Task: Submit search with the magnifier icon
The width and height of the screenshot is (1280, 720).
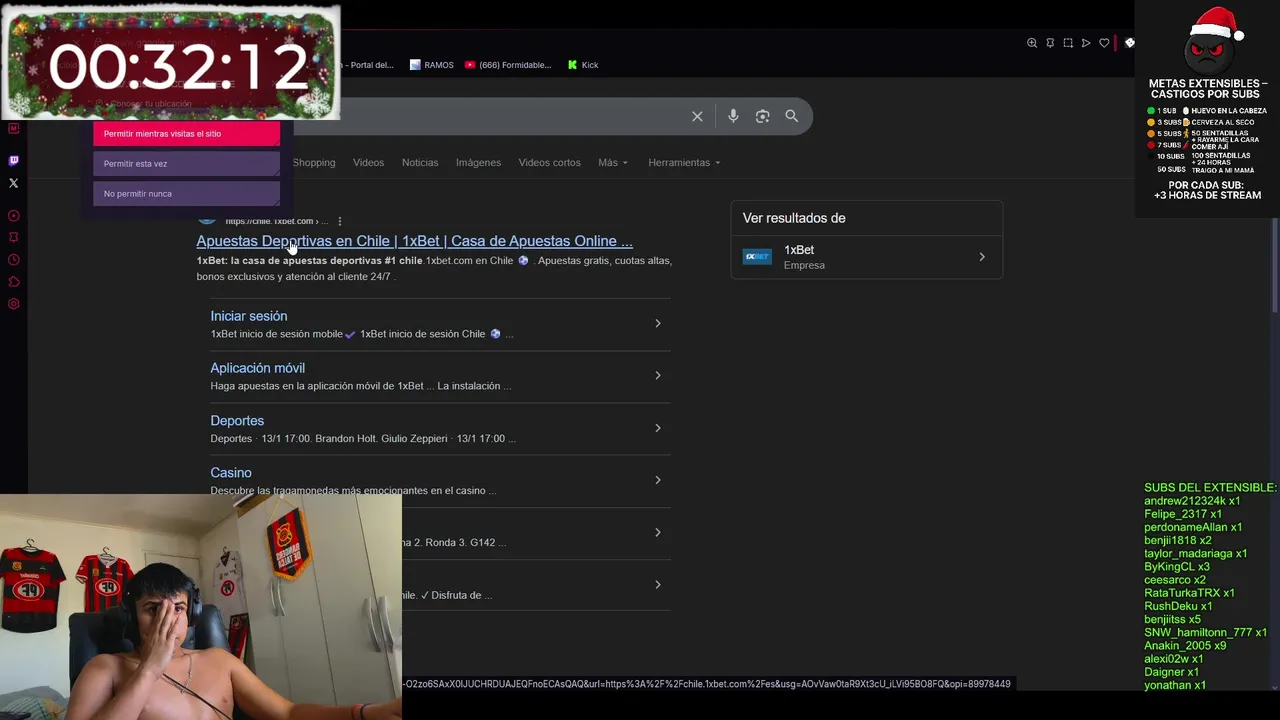Action: [x=791, y=116]
